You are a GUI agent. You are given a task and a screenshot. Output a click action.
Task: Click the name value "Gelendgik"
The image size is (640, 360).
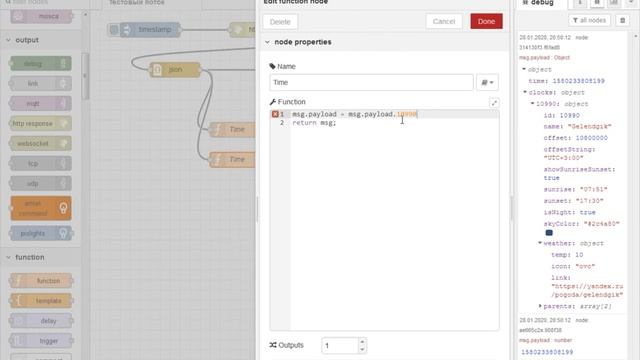pyautogui.click(x=589, y=127)
